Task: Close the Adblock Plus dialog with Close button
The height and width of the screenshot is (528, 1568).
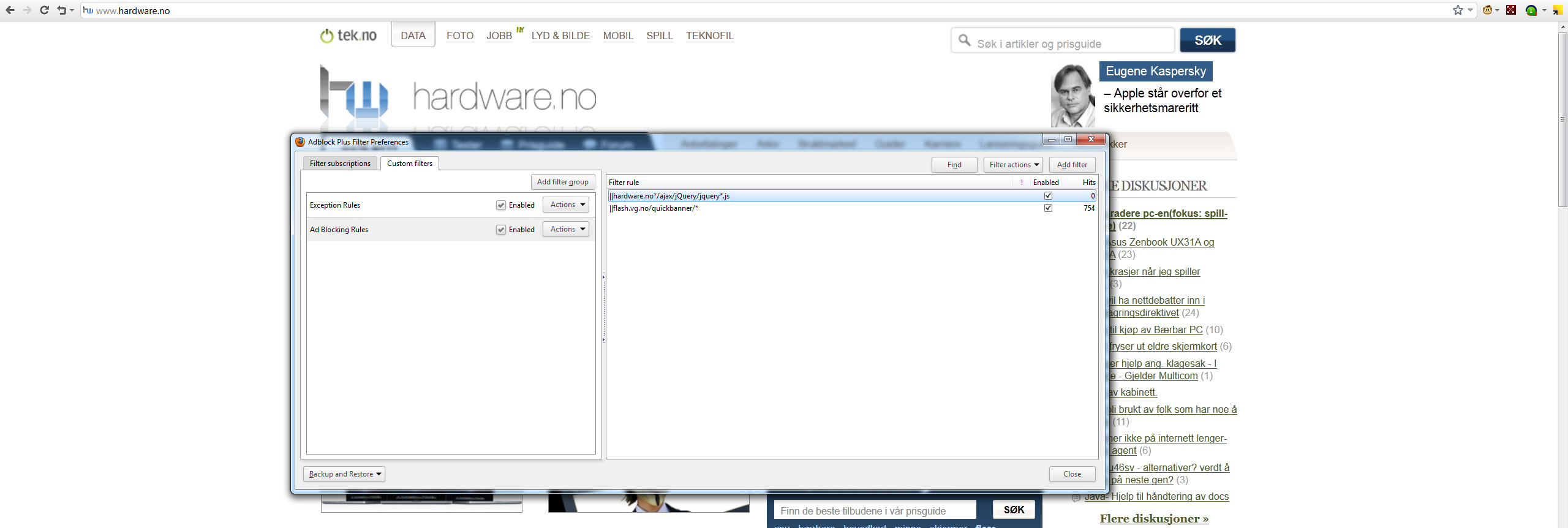Action: [1072, 474]
